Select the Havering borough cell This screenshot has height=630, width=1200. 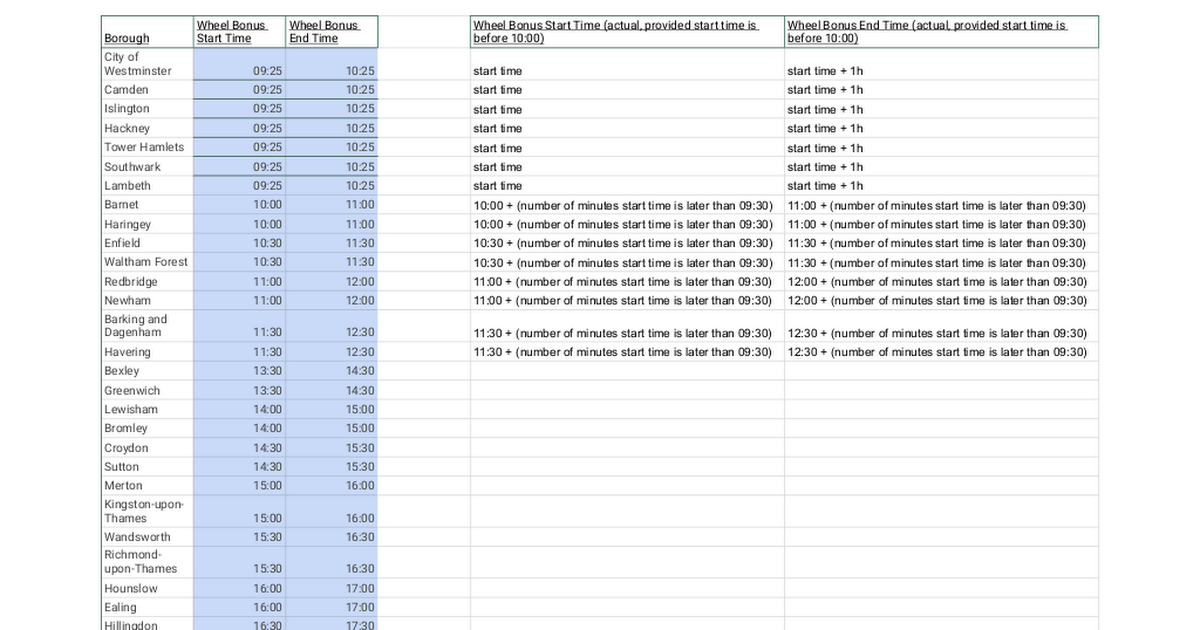(x=146, y=352)
